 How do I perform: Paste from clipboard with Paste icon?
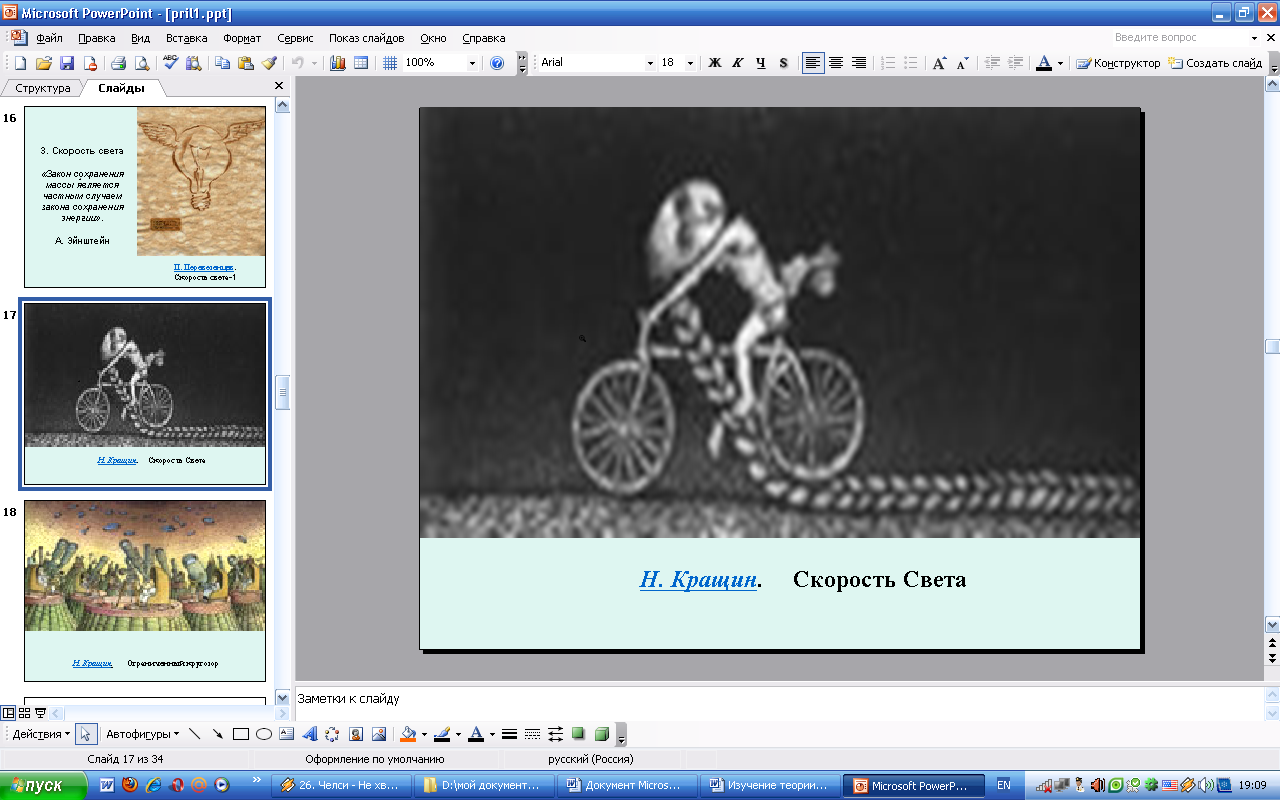click(x=245, y=62)
